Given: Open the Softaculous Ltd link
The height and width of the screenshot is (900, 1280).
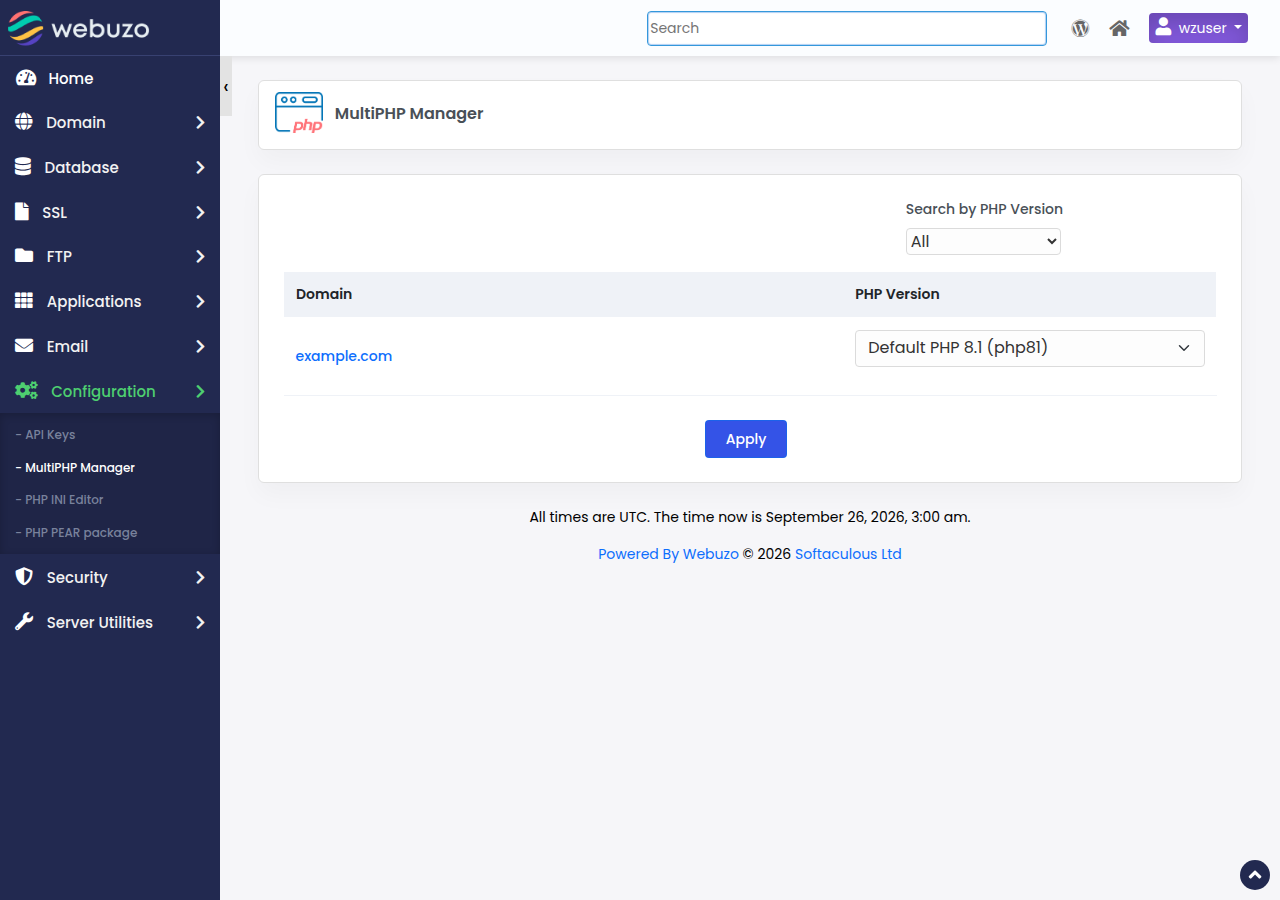Looking at the screenshot, I should click(848, 554).
